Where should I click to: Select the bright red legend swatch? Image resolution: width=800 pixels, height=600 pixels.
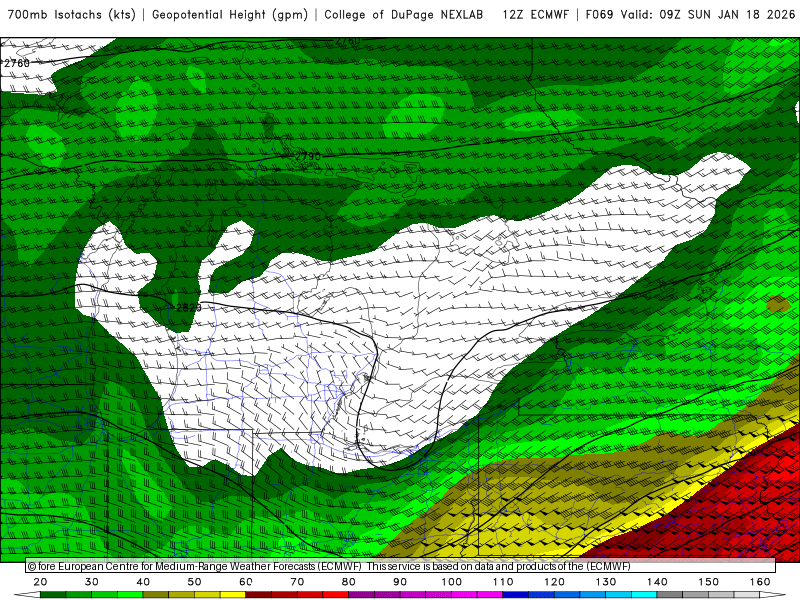point(336,594)
